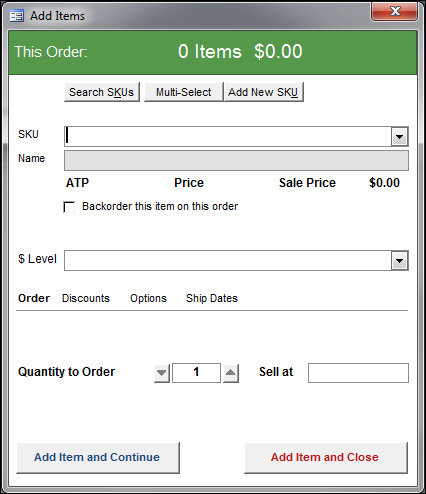The width and height of the screenshot is (426, 494).
Task: Expand the SKU dropdown list
Action: click(x=399, y=137)
